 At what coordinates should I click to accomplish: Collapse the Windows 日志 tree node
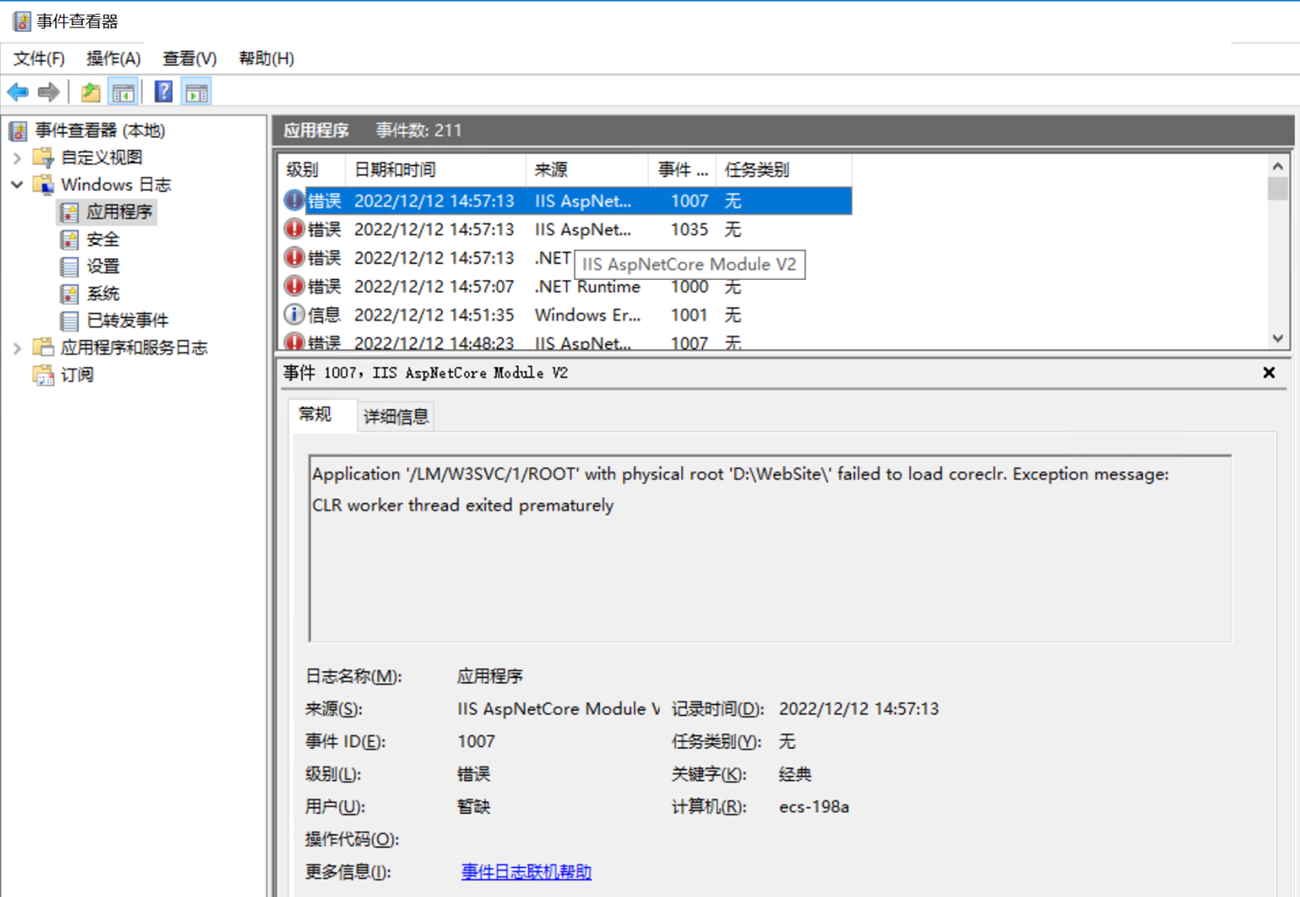(17, 185)
